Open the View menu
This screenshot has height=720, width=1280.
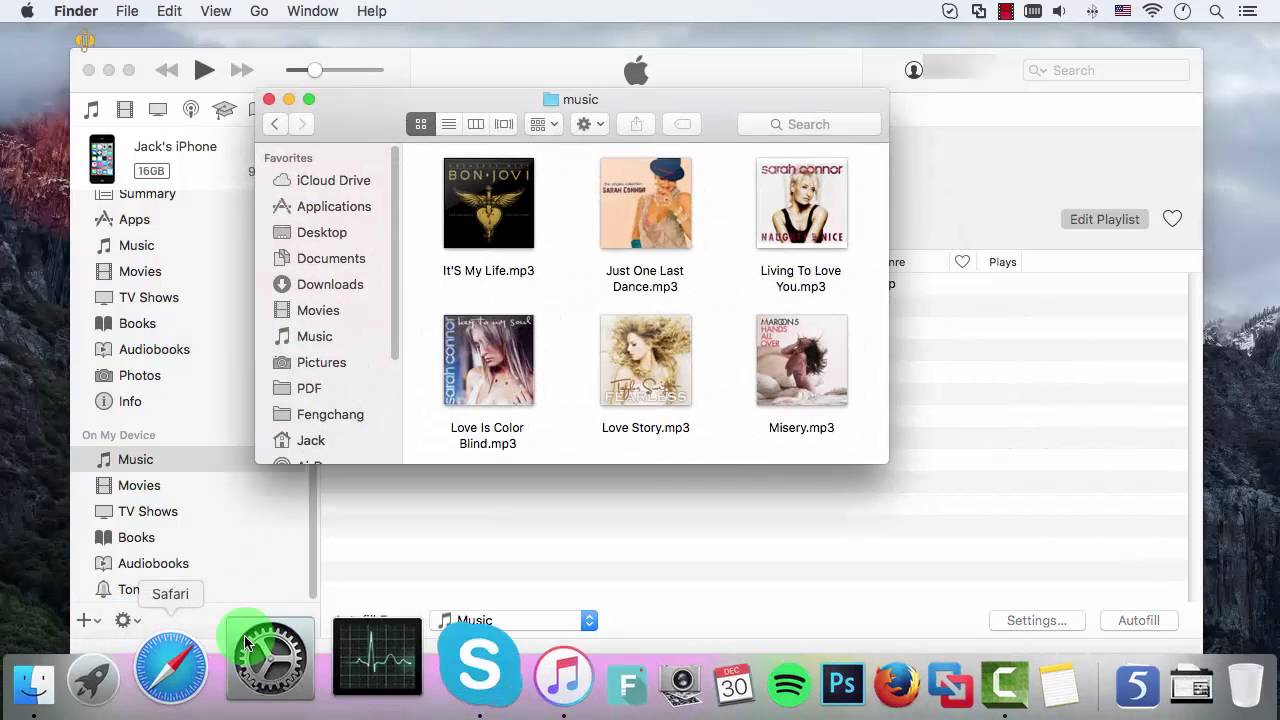tap(215, 11)
